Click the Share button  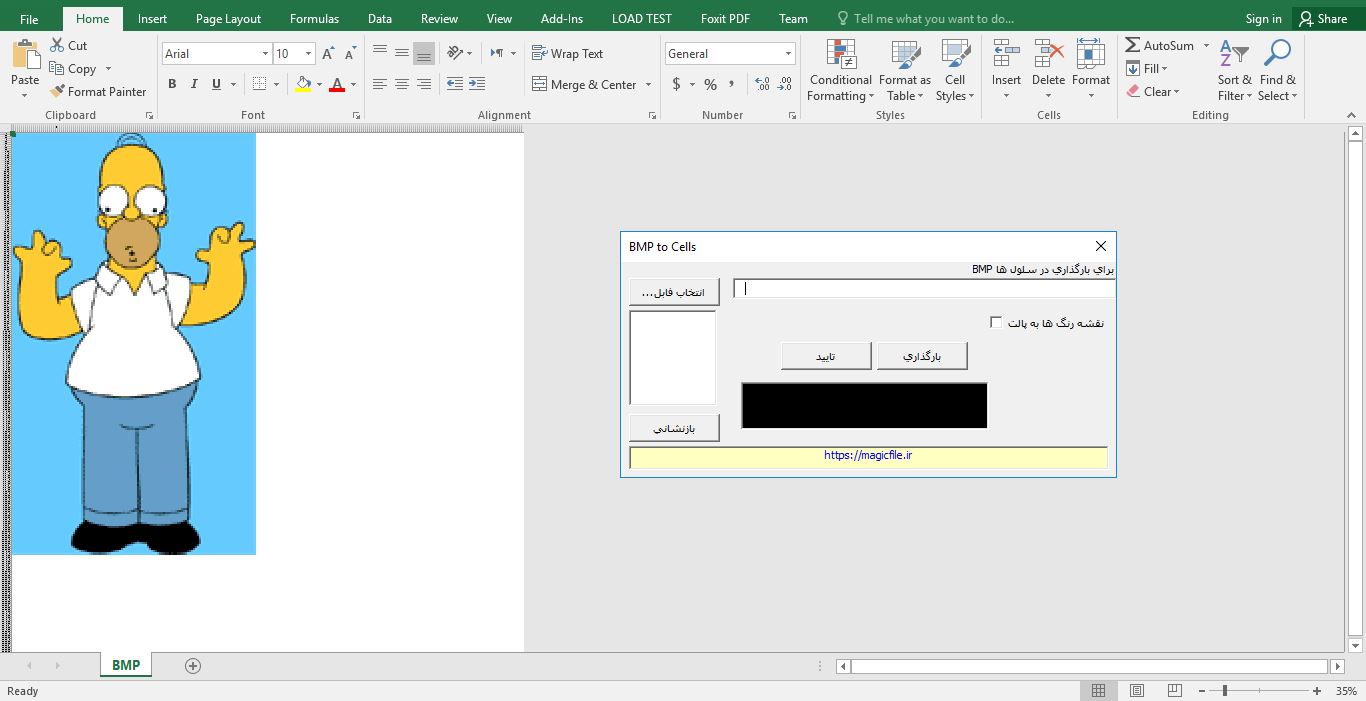click(x=1323, y=18)
